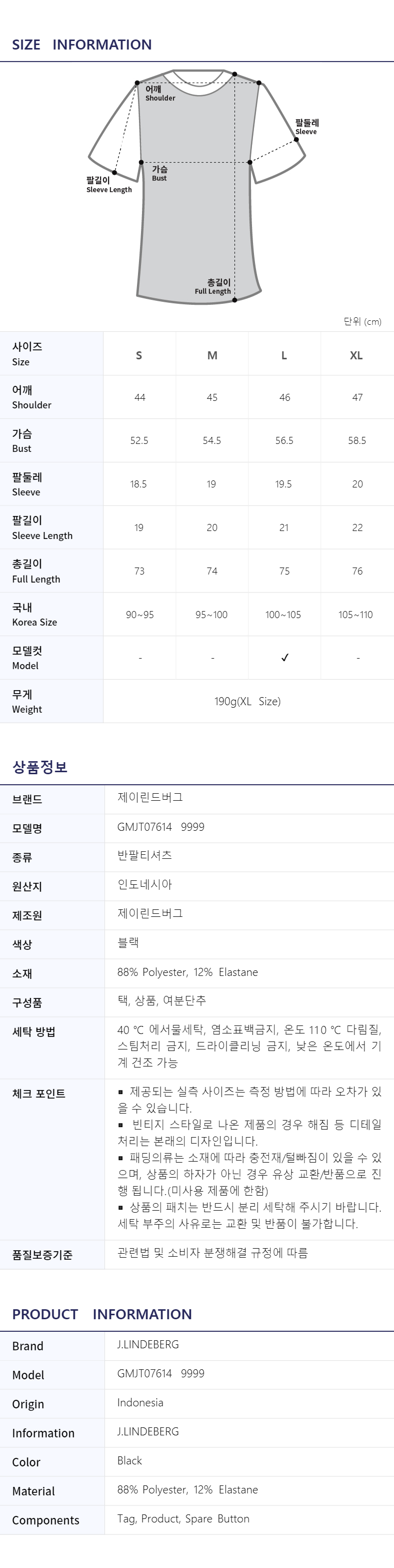Click the model name GMJT07614 9999 in Korean table
The image size is (394, 1568).
[161, 827]
